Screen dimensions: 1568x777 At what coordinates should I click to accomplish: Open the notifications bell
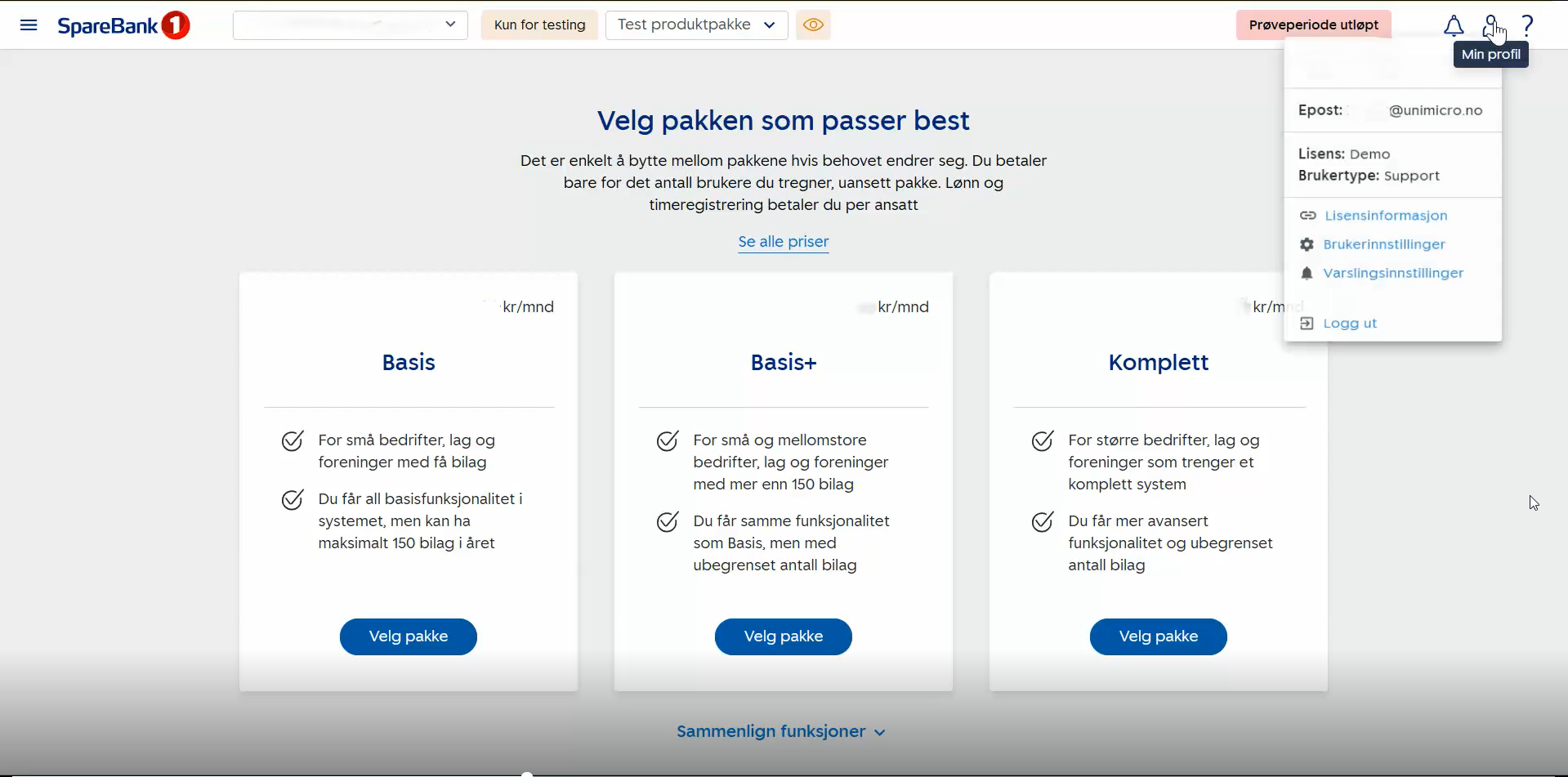point(1454,26)
